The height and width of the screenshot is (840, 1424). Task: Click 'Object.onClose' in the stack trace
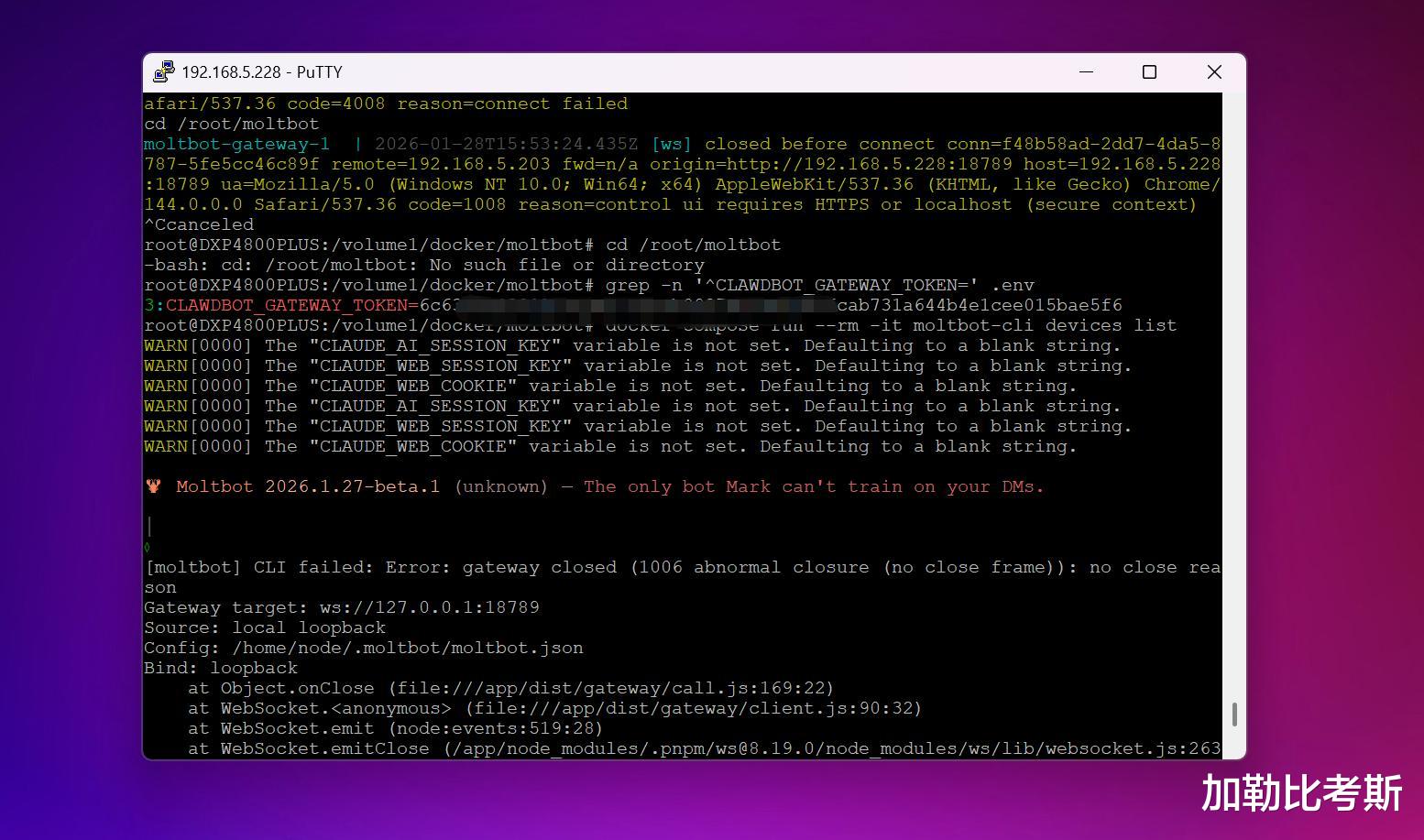click(x=298, y=688)
